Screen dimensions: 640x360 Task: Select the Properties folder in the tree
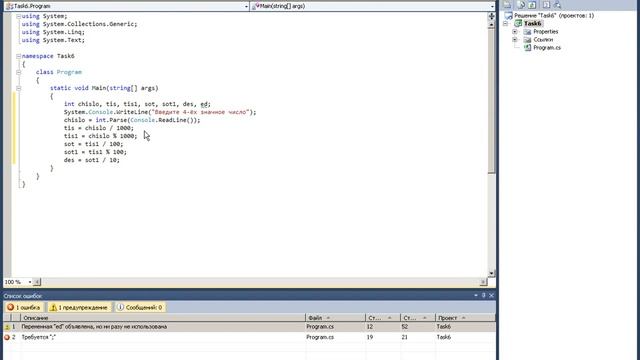(x=545, y=31)
